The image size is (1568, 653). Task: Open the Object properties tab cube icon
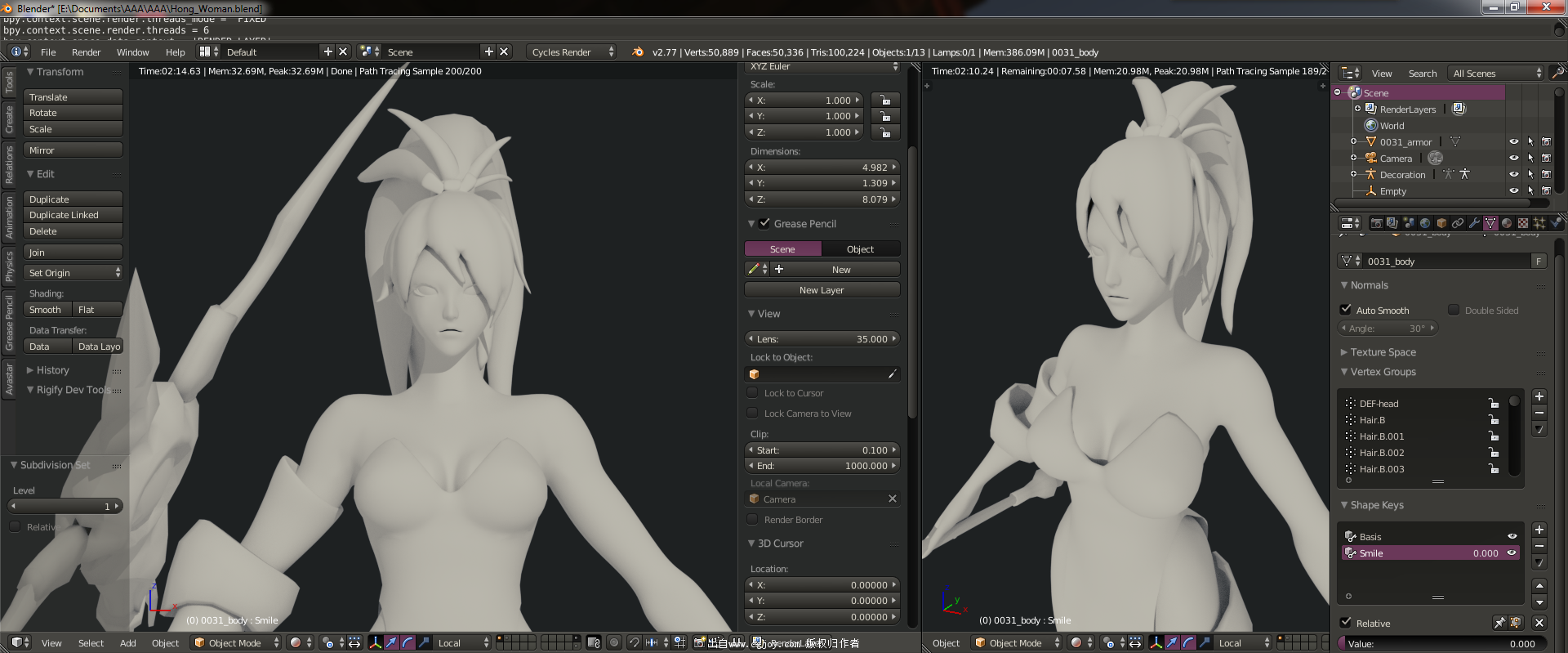coord(1441,223)
